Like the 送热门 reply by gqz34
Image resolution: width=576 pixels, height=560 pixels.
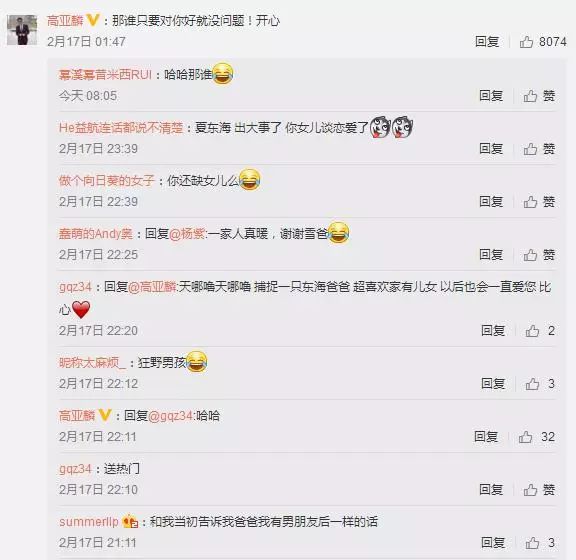[x=539, y=490]
